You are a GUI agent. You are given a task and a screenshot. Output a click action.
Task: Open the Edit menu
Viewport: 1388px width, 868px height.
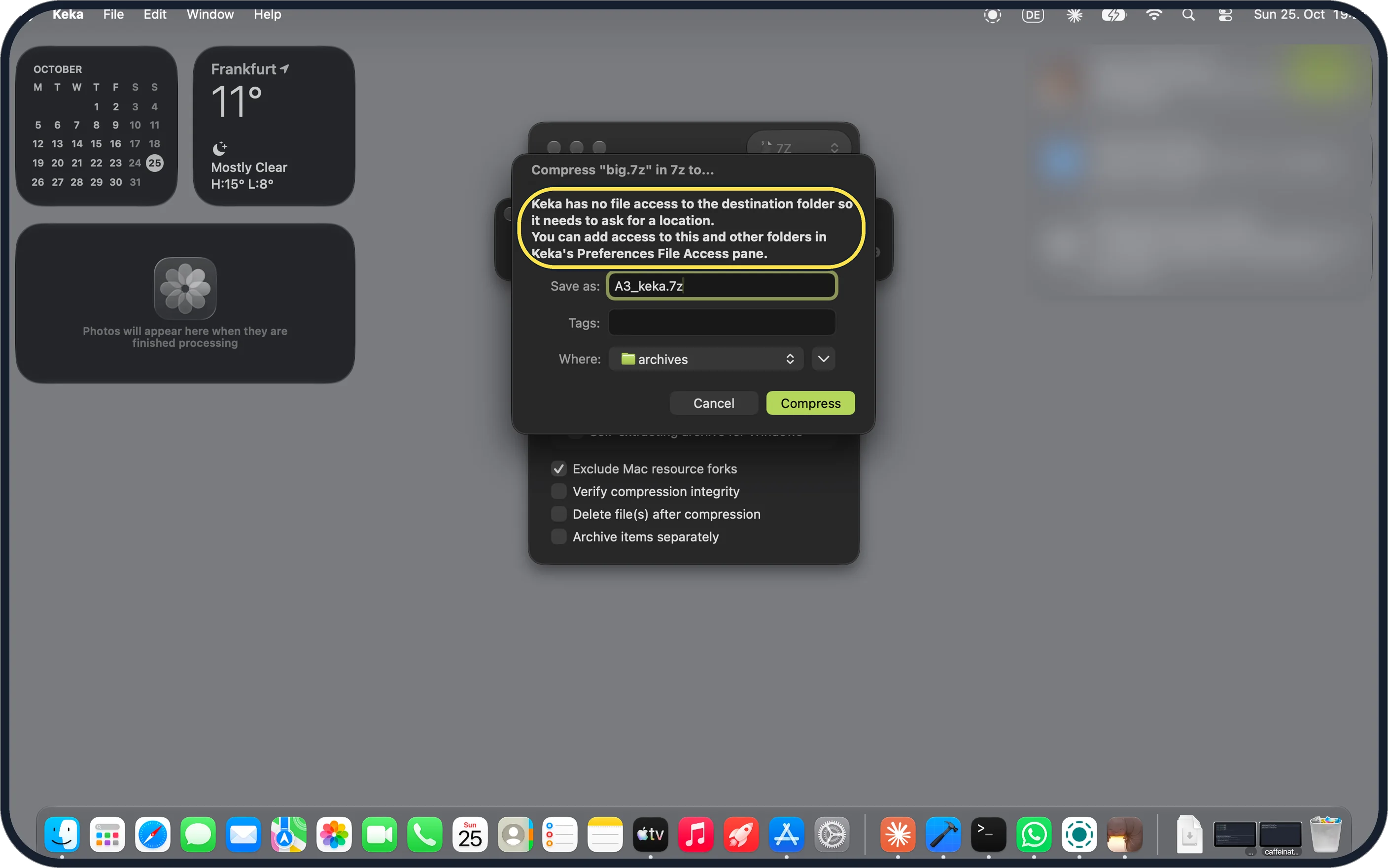pyautogui.click(x=154, y=14)
